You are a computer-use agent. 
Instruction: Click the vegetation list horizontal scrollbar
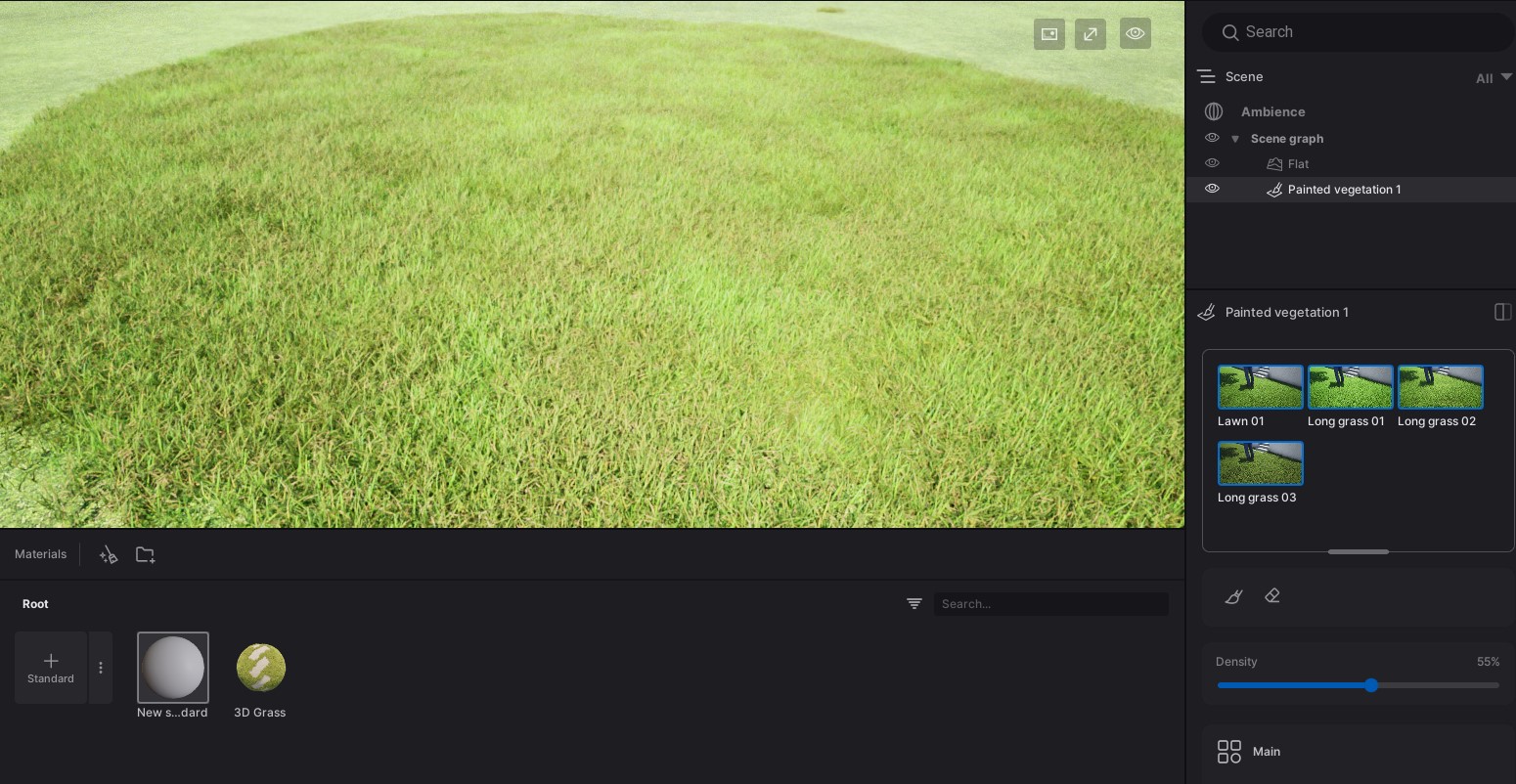coord(1359,551)
